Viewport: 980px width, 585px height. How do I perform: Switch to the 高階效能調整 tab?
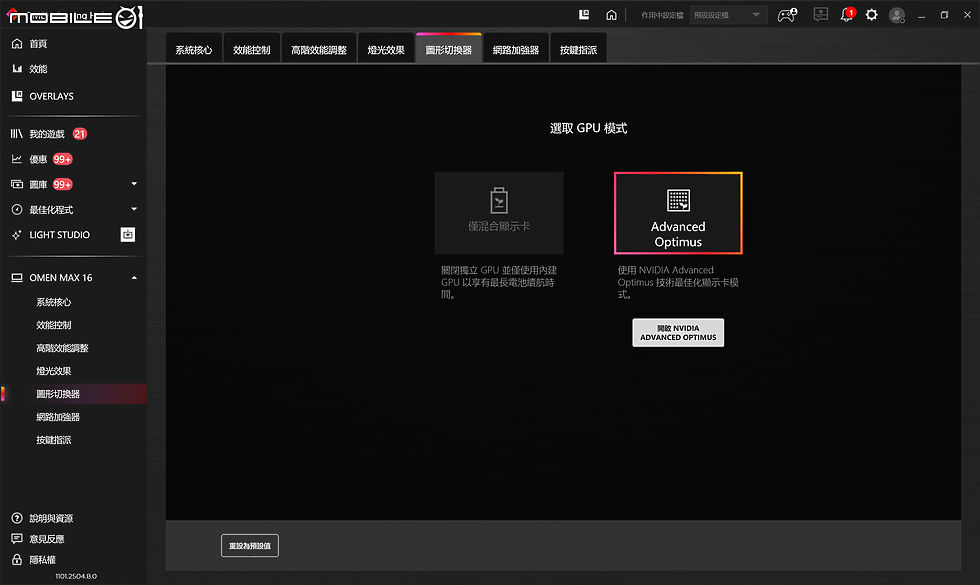pos(319,49)
